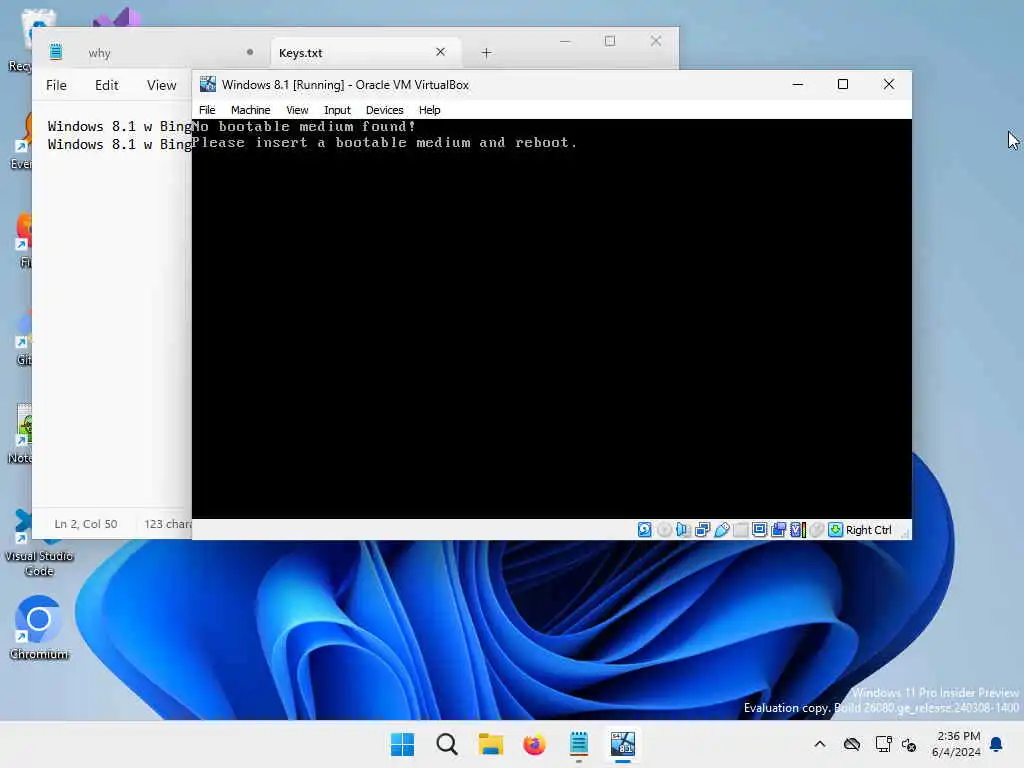Click the network tray icon
1024x768 pixels.
tap(884, 744)
